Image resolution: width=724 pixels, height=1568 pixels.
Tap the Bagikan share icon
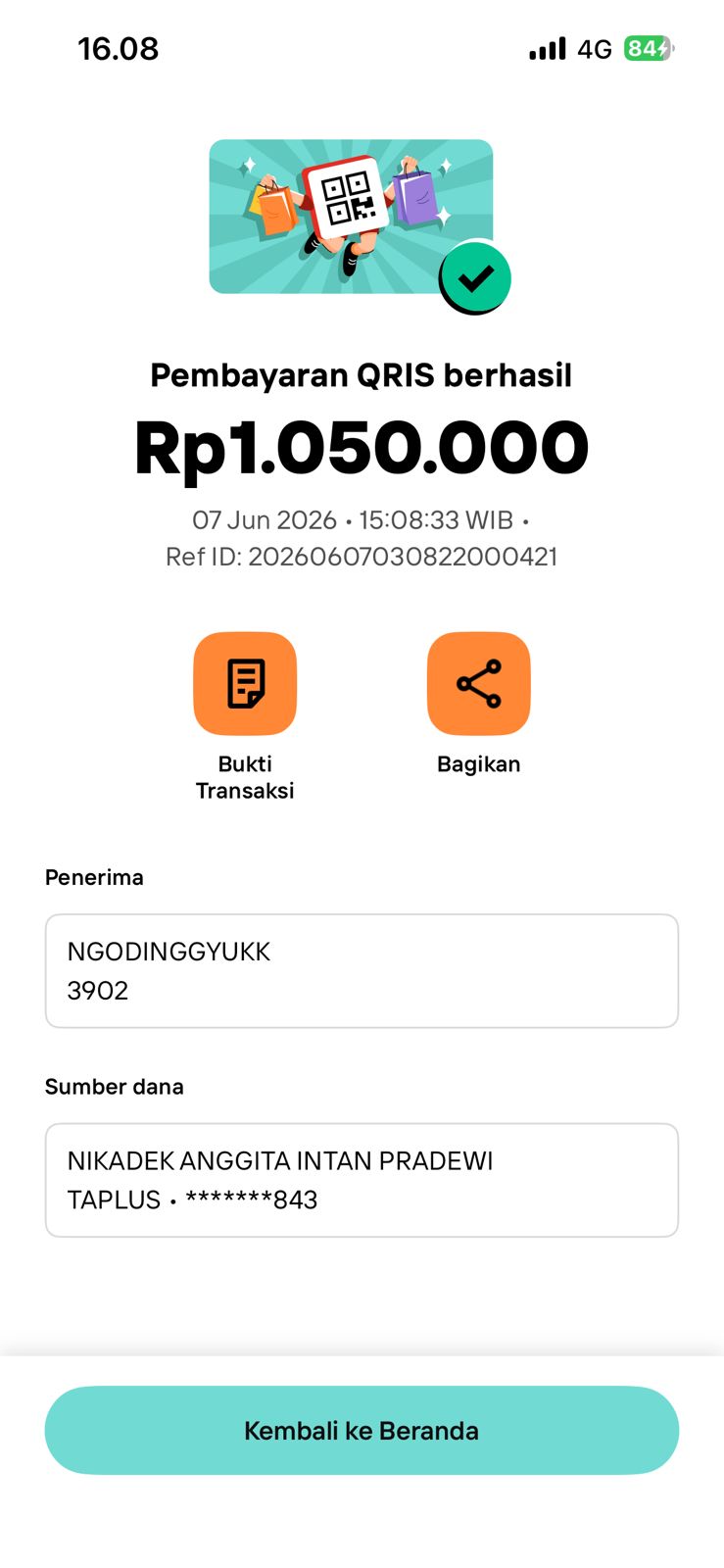(x=478, y=683)
